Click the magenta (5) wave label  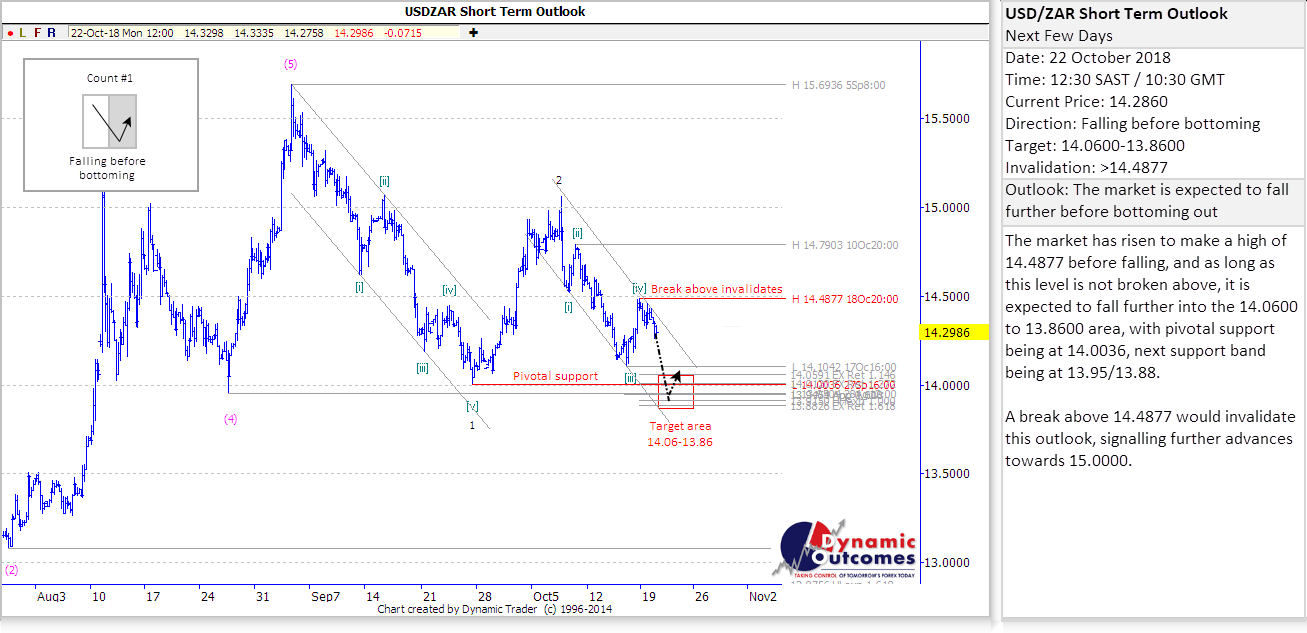[290, 64]
